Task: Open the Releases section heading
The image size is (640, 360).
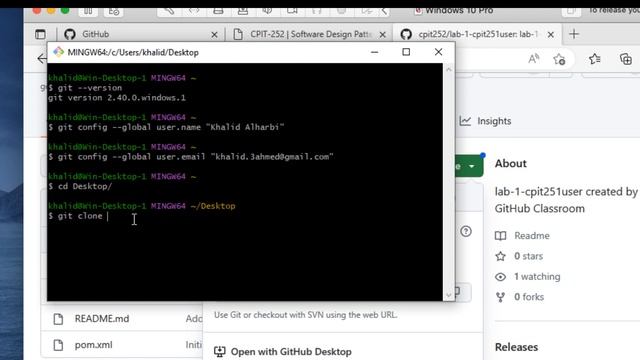Action: click(x=516, y=347)
